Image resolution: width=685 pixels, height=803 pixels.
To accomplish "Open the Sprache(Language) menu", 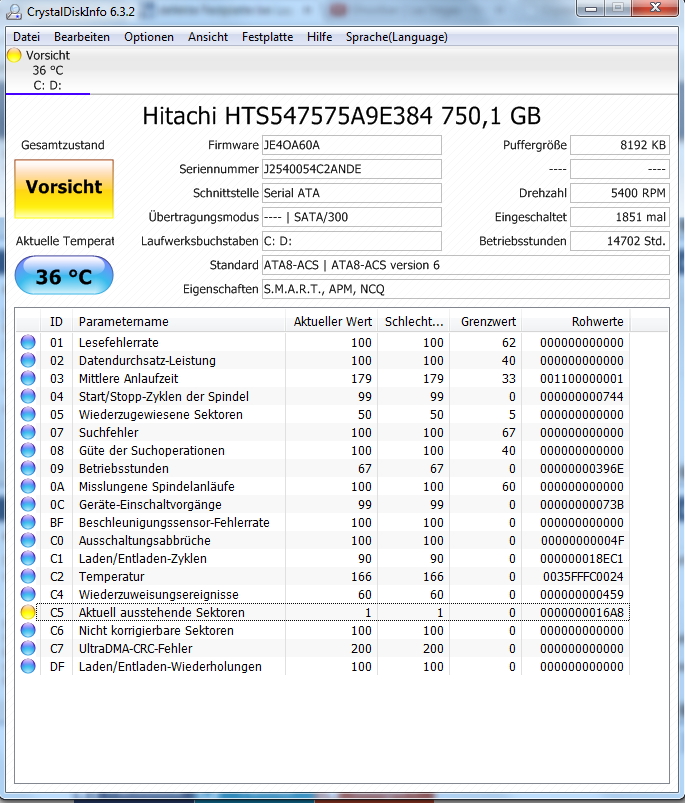I will (x=397, y=37).
